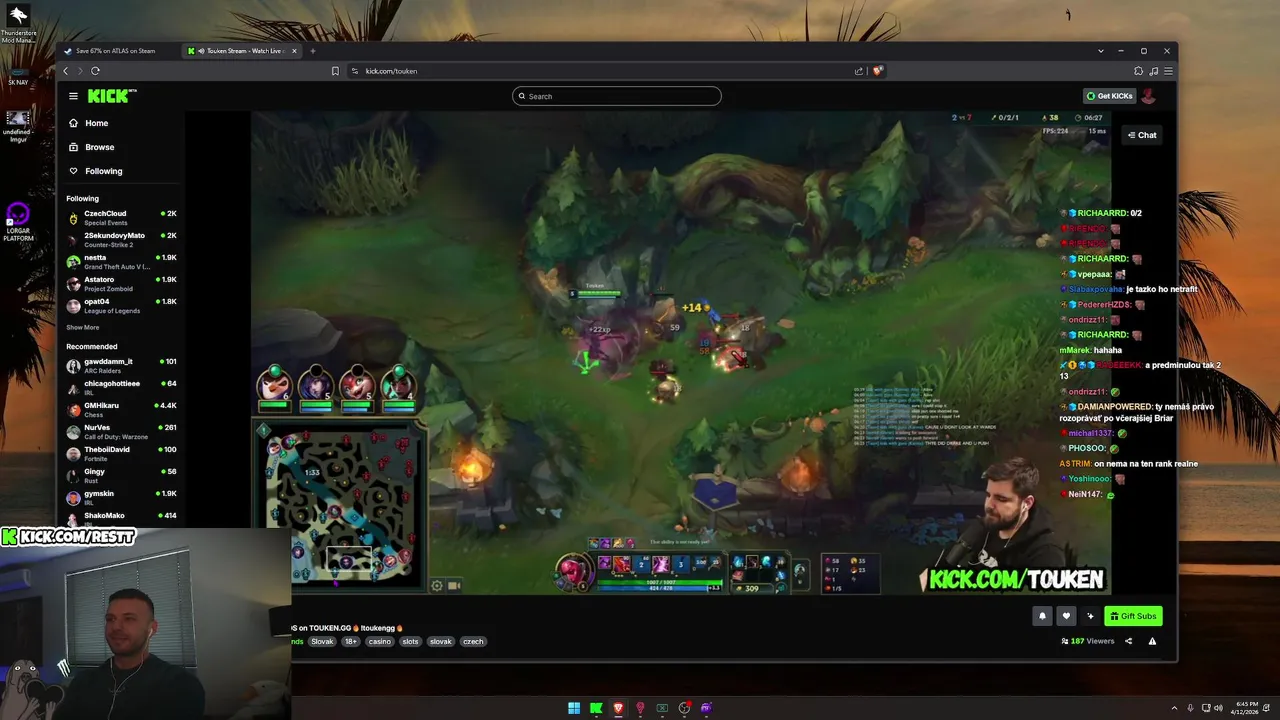This screenshot has width=1280, height=720.
Task: Click the 18+ stream tag
Action: point(351,641)
